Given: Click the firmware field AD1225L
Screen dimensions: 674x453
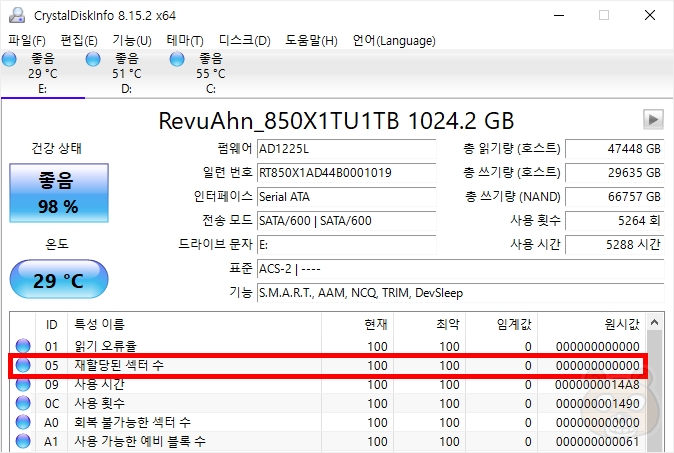Looking at the screenshot, I should [x=346, y=149].
